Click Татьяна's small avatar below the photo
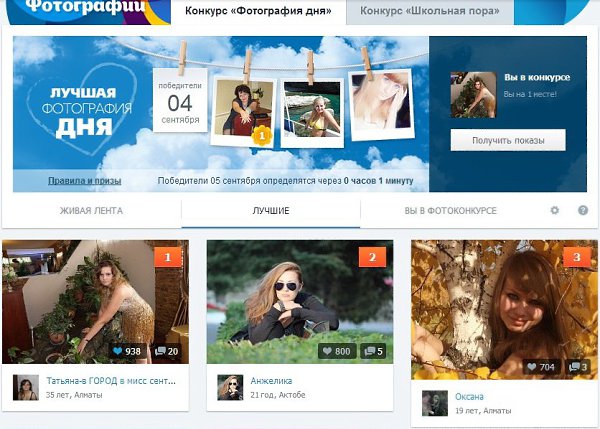The width and height of the screenshot is (600, 429). point(25,387)
